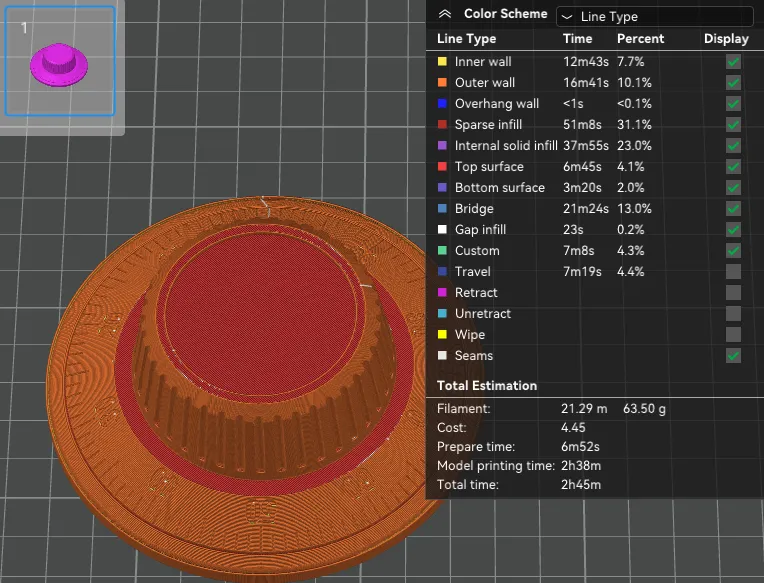The width and height of the screenshot is (764, 583).
Task: Select plate 1 thumbnail preview
Action: [x=60, y=61]
